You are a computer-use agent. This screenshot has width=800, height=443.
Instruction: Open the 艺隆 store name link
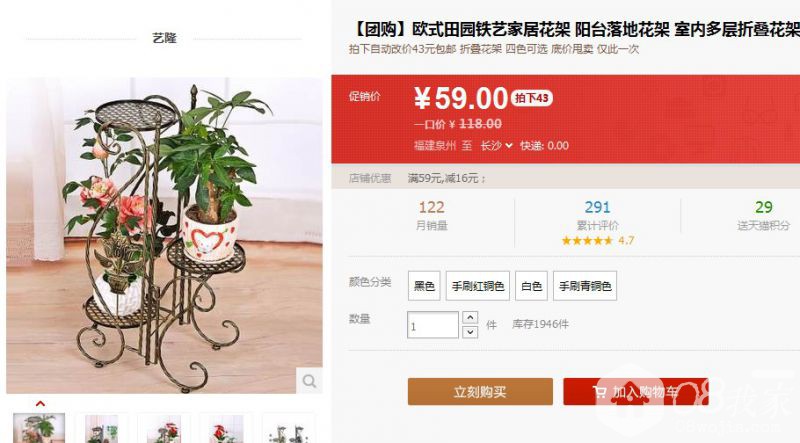click(164, 38)
